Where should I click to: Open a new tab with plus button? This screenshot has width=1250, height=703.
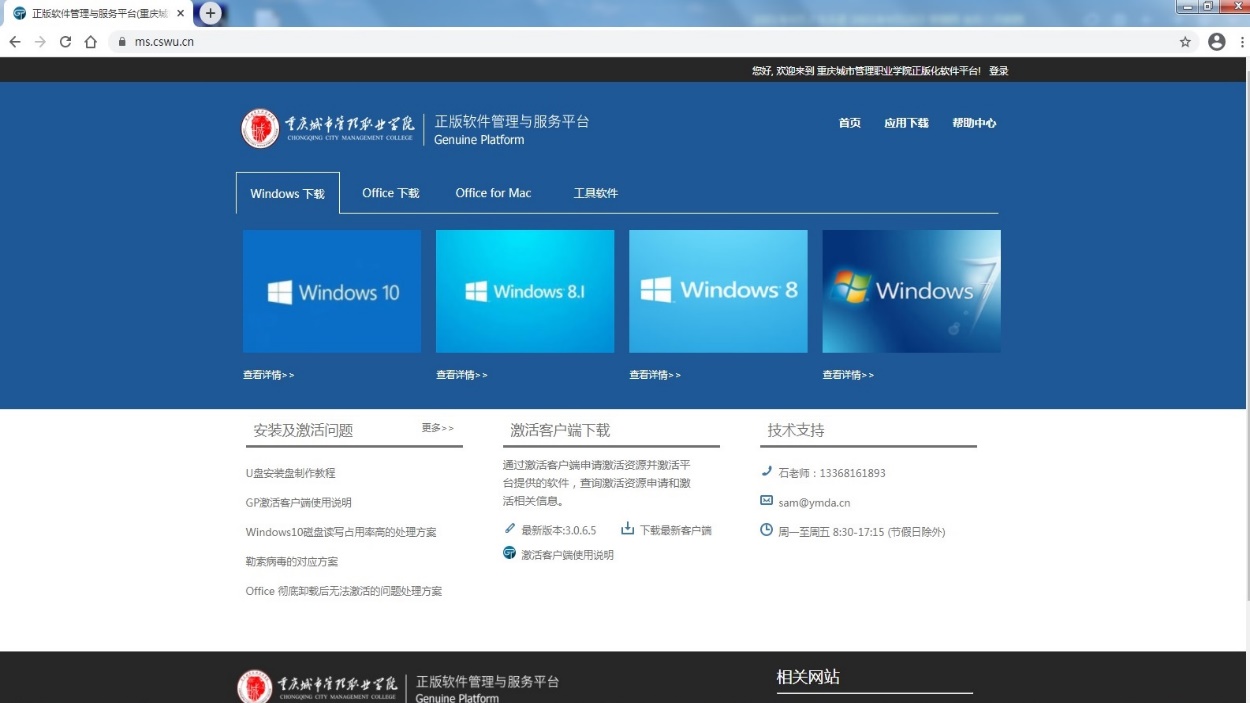pos(210,13)
